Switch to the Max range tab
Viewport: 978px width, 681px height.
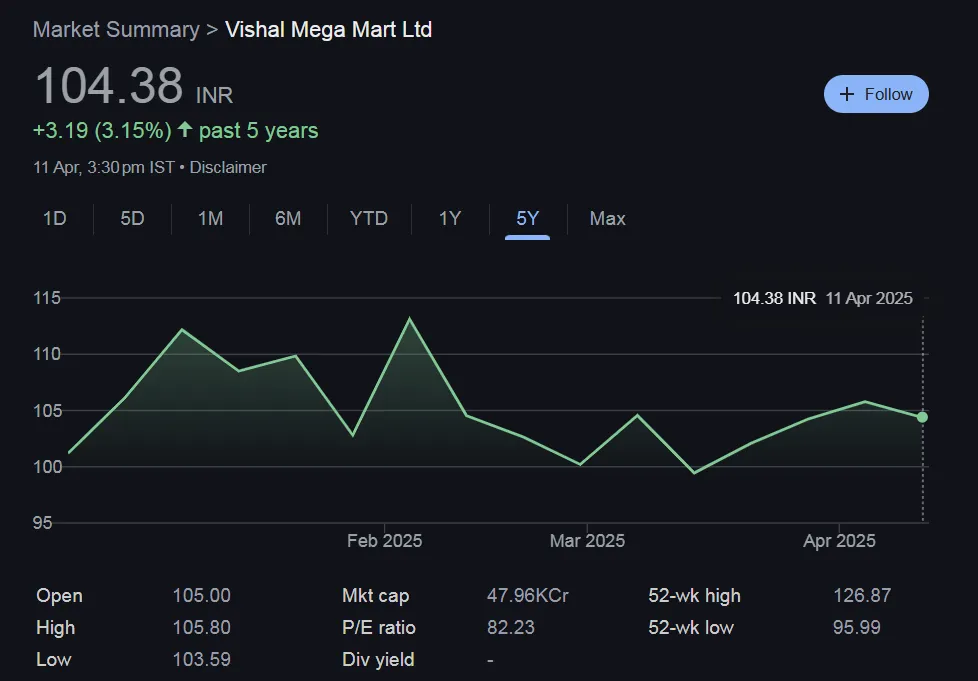(608, 218)
